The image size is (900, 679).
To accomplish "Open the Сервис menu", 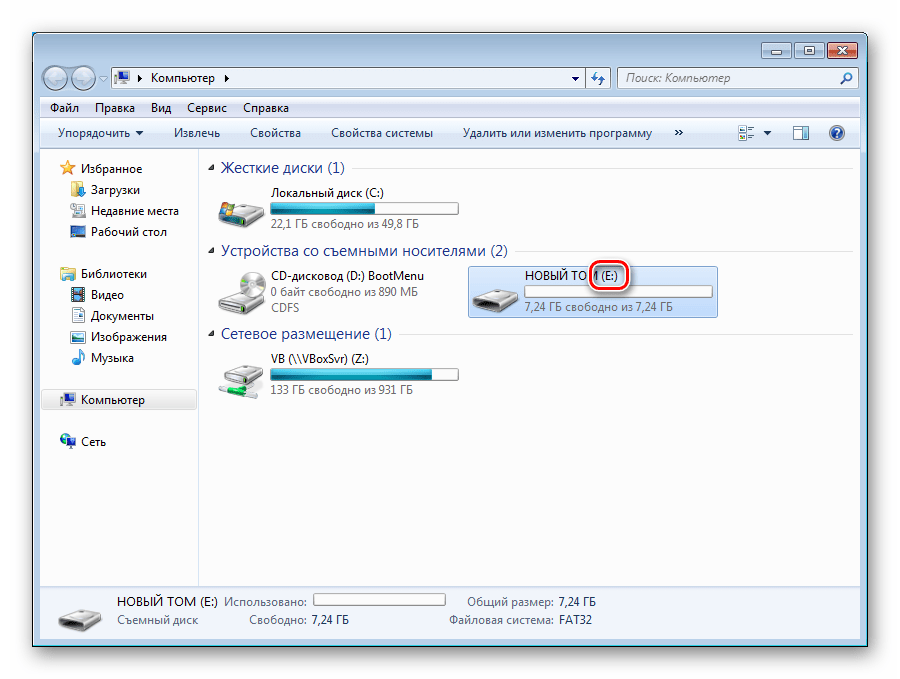I will click(206, 108).
